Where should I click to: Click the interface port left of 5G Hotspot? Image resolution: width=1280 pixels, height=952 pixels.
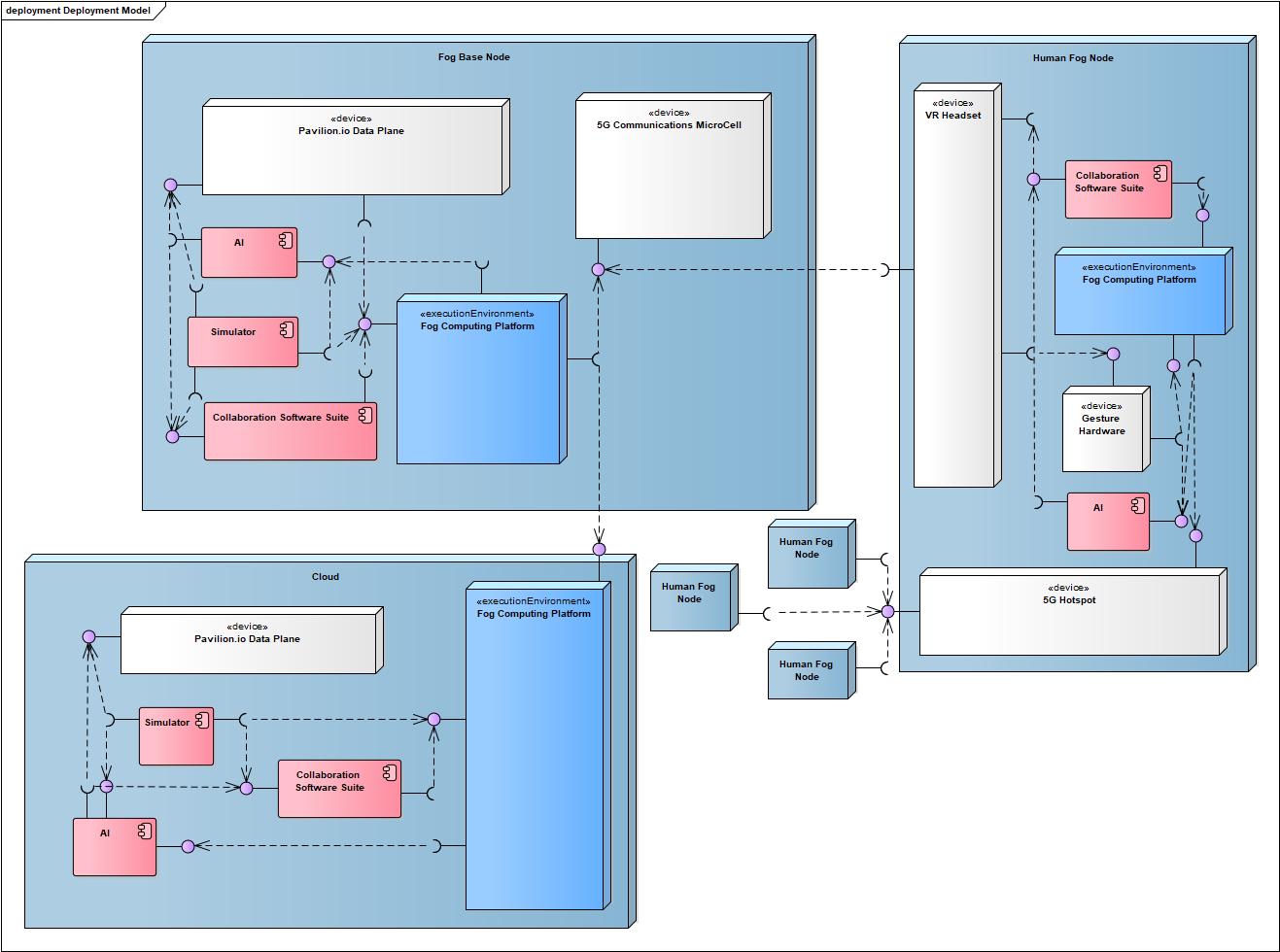[x=887, y=612]
